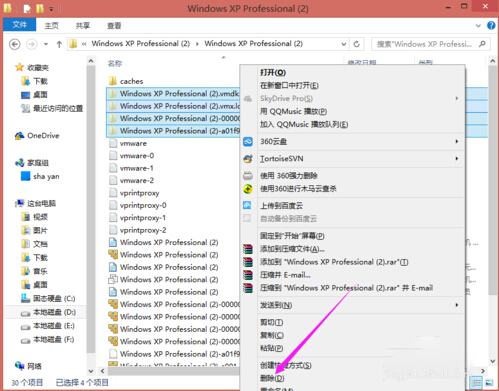Viewport: 499px width, 391px height.
Task: Select 这台电脑 in navigation pane
Action: pos(41,203)
